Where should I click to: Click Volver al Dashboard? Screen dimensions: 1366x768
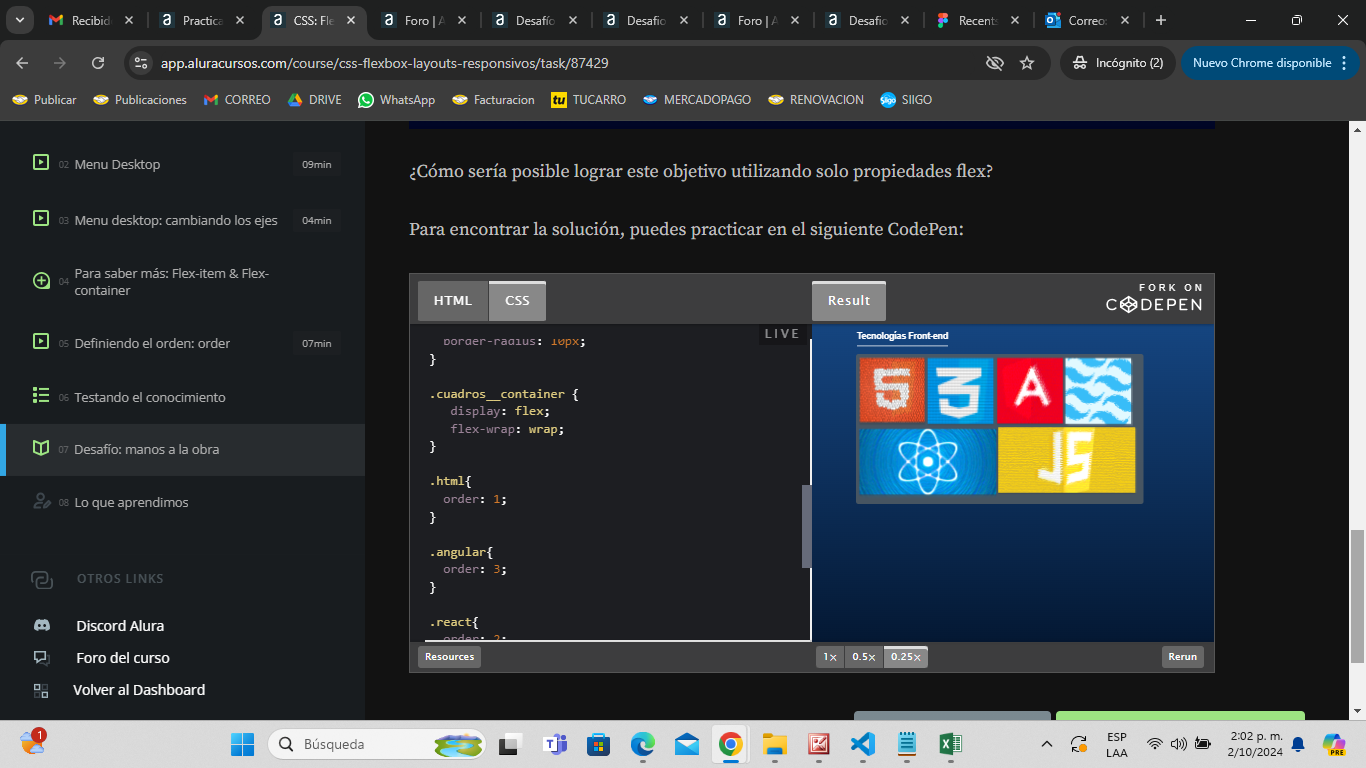[139, 690]
